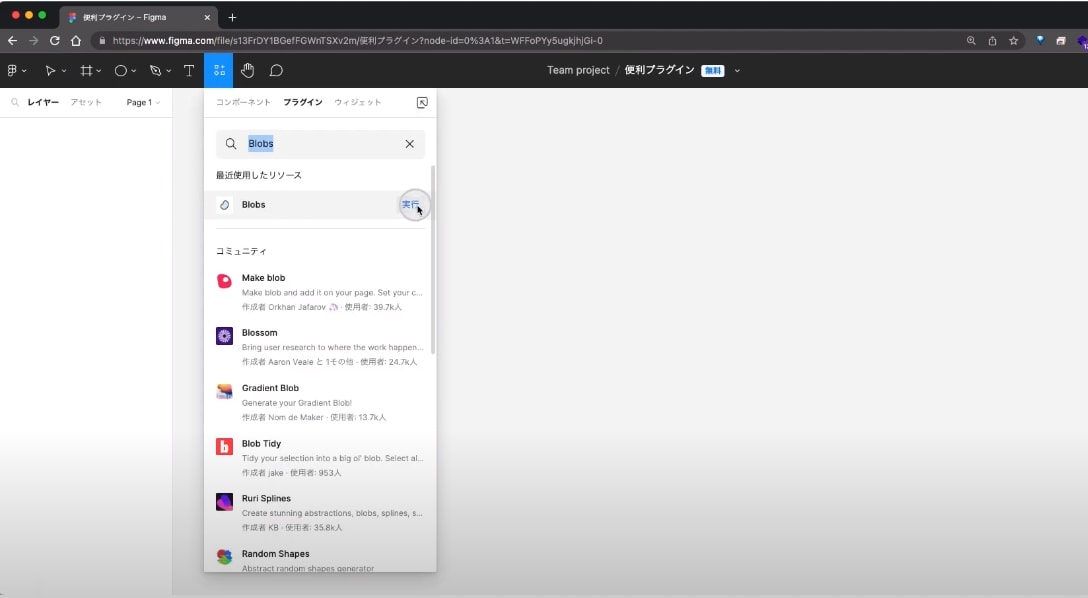Detach resources panel with pop-out icon

[422, 103]
